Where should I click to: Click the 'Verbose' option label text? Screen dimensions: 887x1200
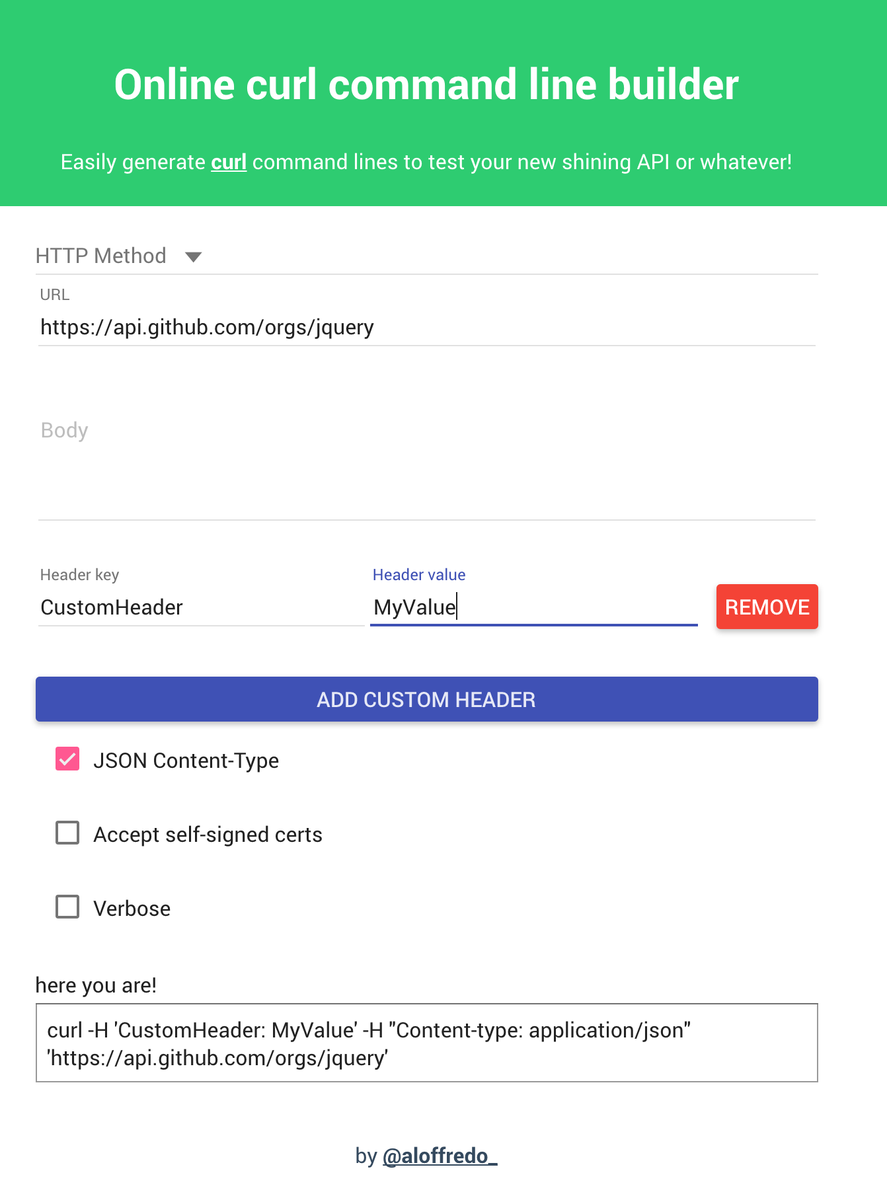pyautogui.click(x=132, y=909)
